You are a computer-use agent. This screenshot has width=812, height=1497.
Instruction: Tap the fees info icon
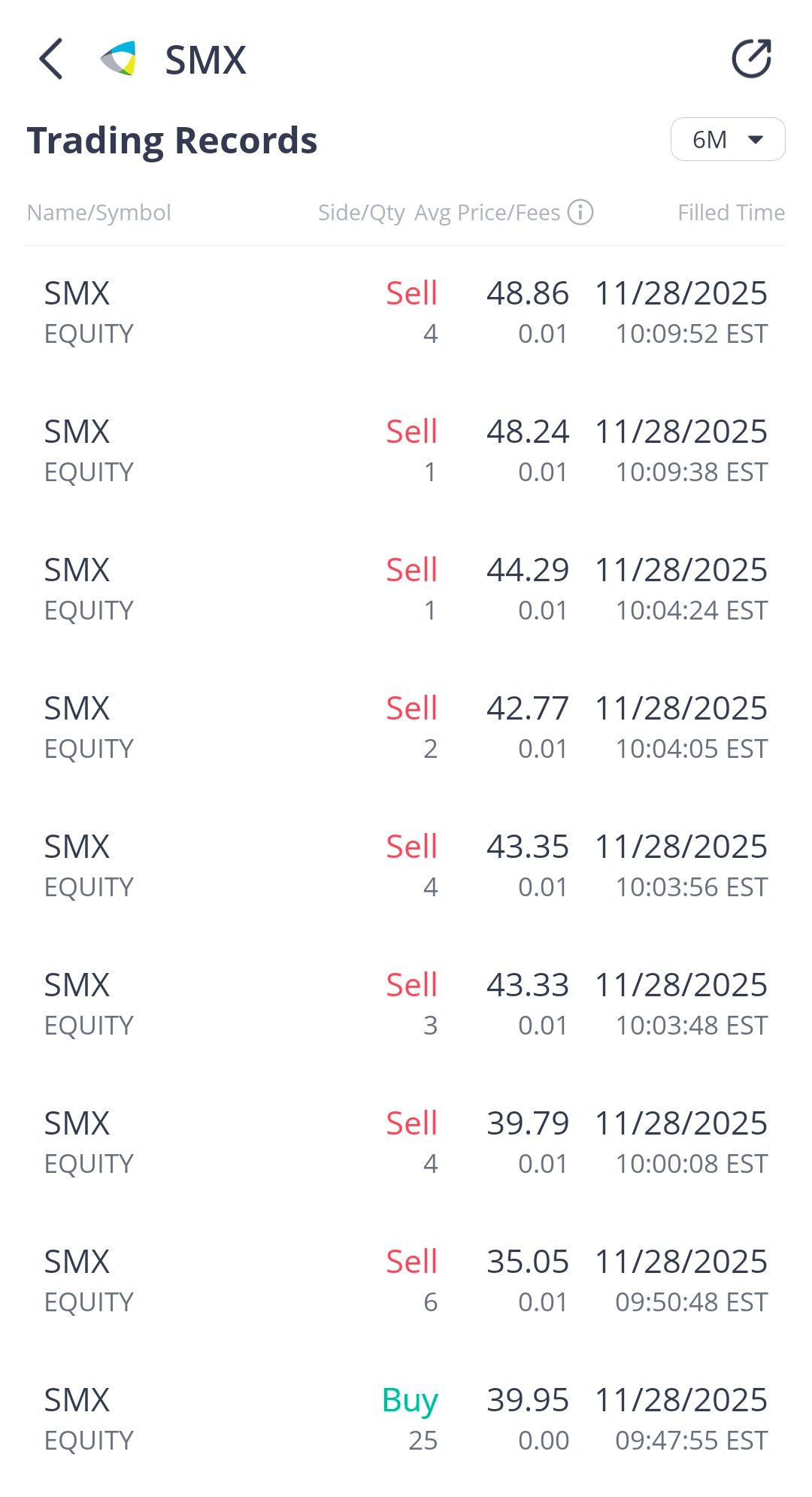click(580, 213)
